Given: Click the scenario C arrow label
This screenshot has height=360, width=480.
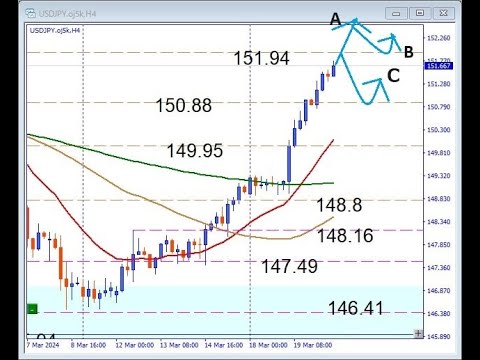Looking at the screenshot, I should pyautogui.click(x=393, y=76).
